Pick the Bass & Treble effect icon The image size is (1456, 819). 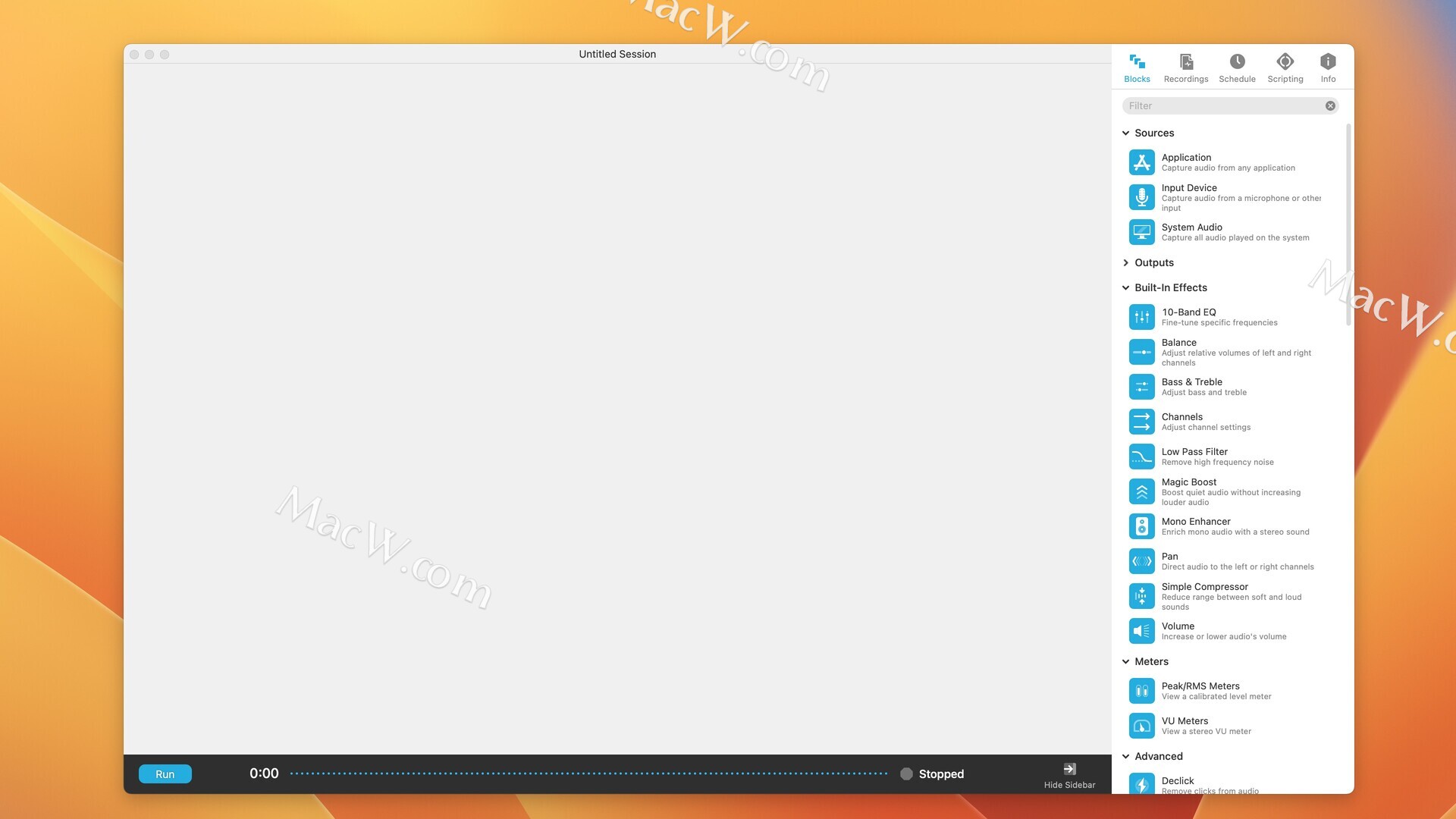(x=1141, y=387)
